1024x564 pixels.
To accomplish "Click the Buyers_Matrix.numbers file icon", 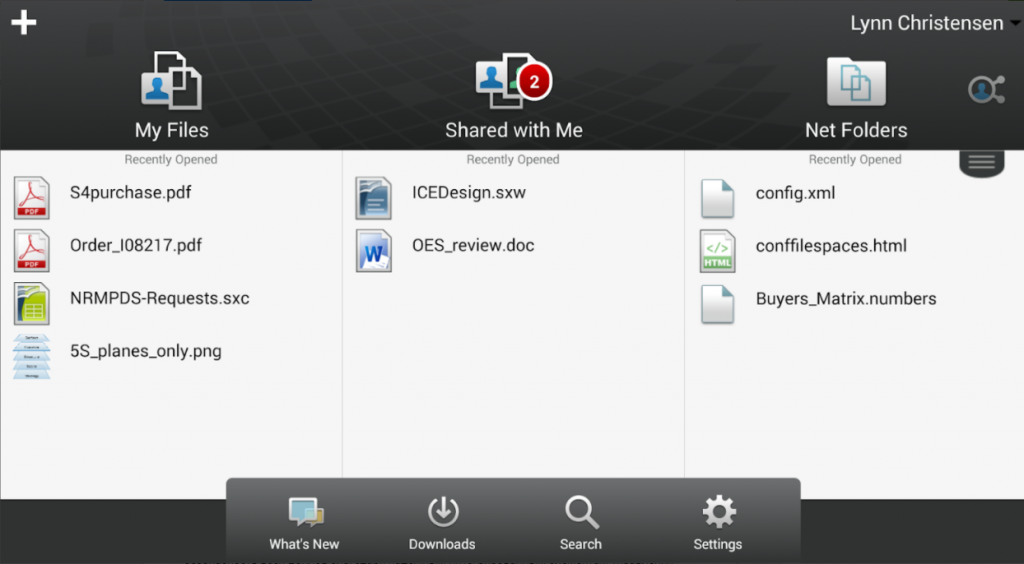I will 718,304.
